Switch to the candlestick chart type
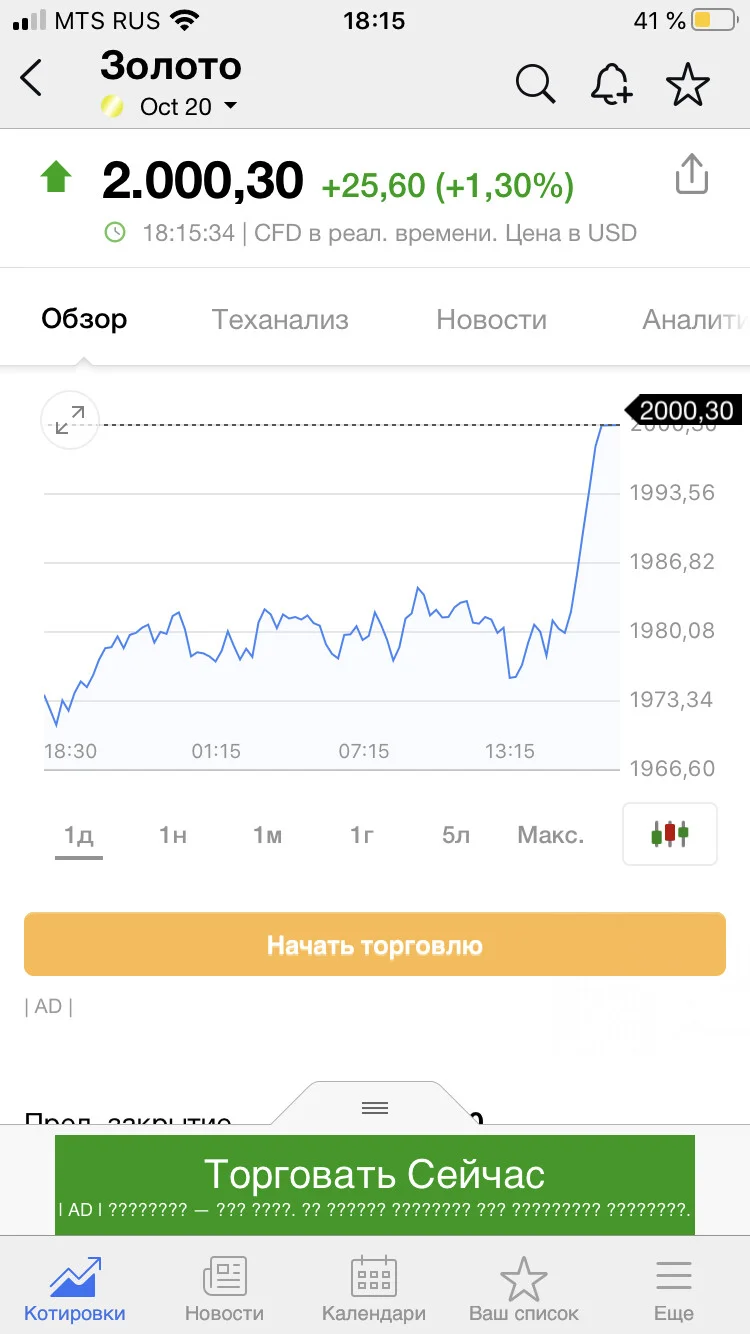This screenshot has height=1334, width=750. coord(670,833)
